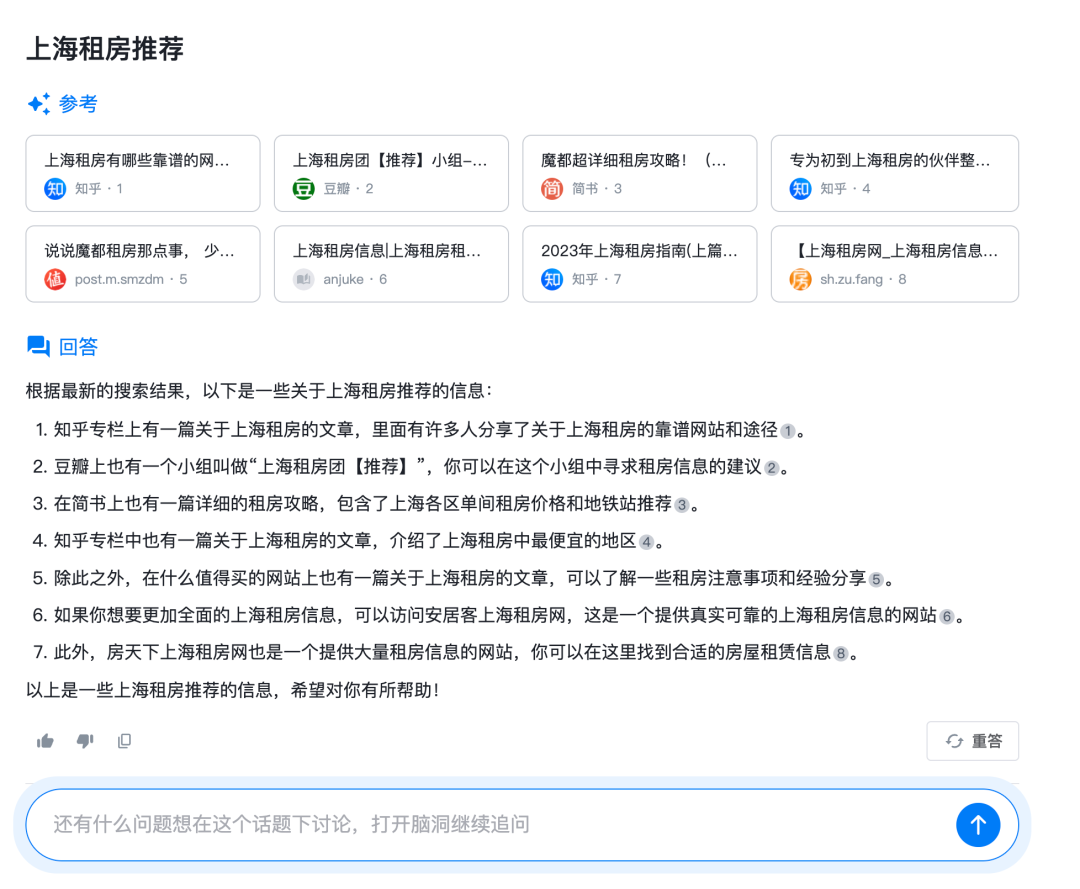Click the thumbs down icon
This screenshot has width=1080, height=889.
coord(85,741)
